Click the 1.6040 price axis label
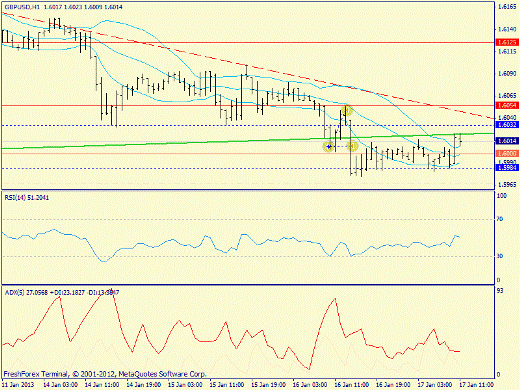 pyautogui.click(x=507, y=117)
